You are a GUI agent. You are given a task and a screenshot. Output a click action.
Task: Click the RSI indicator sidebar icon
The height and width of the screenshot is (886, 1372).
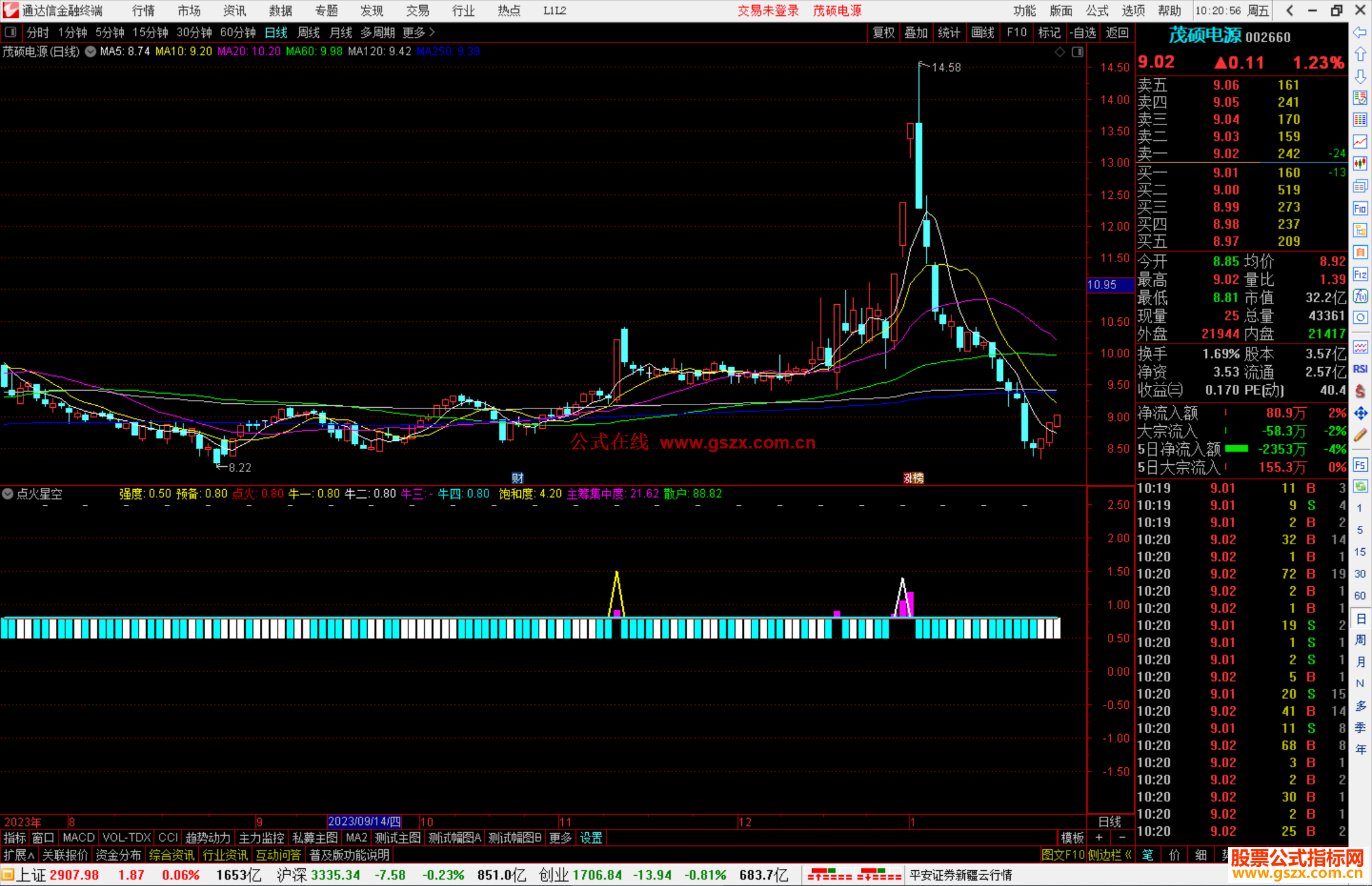click(x=1360, y=369)
